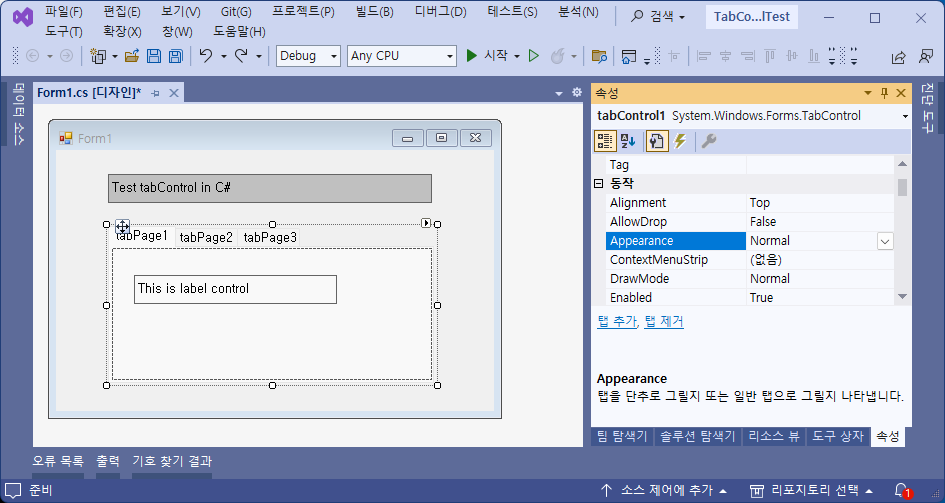Select the 'Test tabControl in C#' label

(x=270, y=188)
